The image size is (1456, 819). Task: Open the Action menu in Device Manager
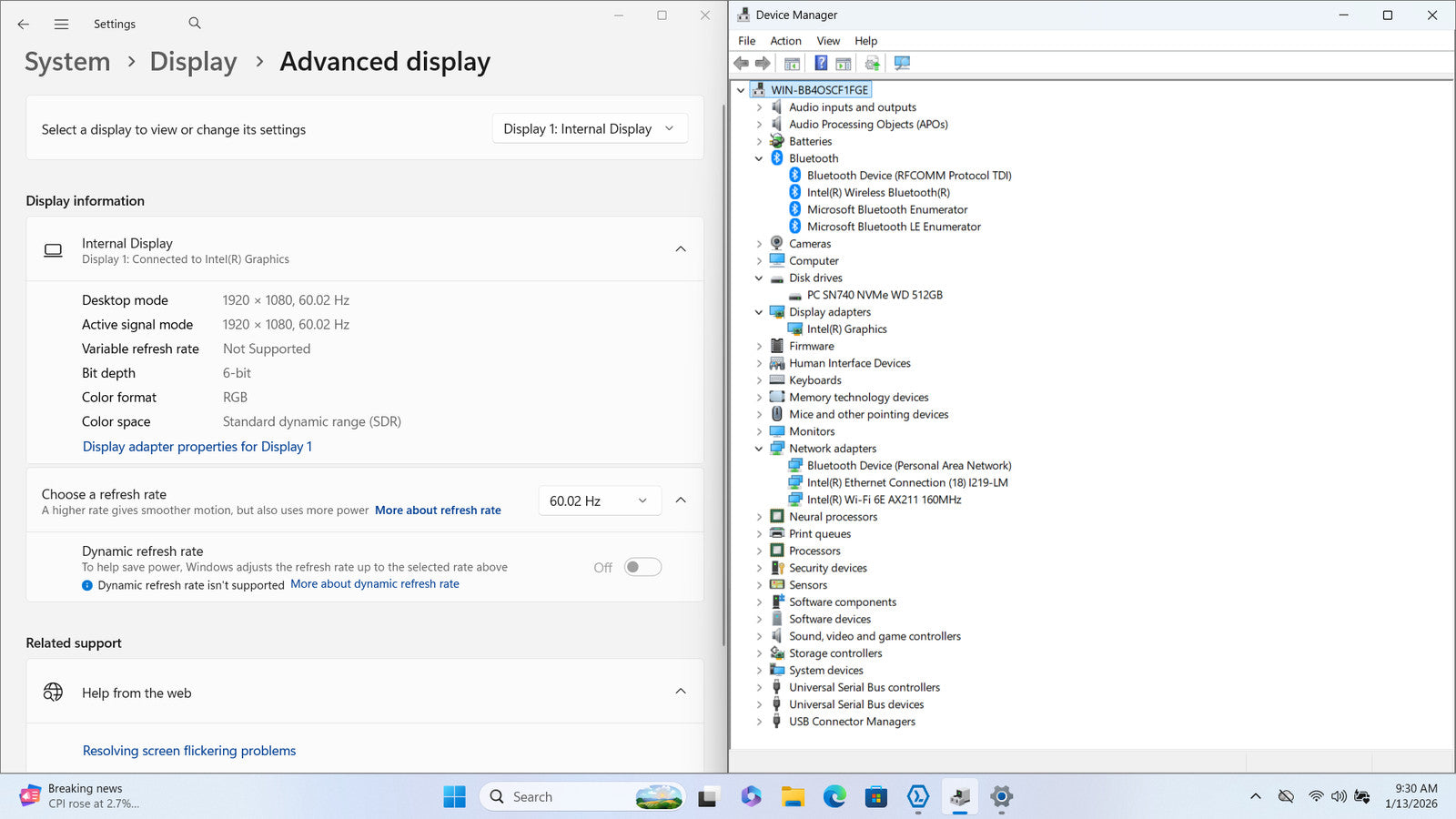[785, 41]
